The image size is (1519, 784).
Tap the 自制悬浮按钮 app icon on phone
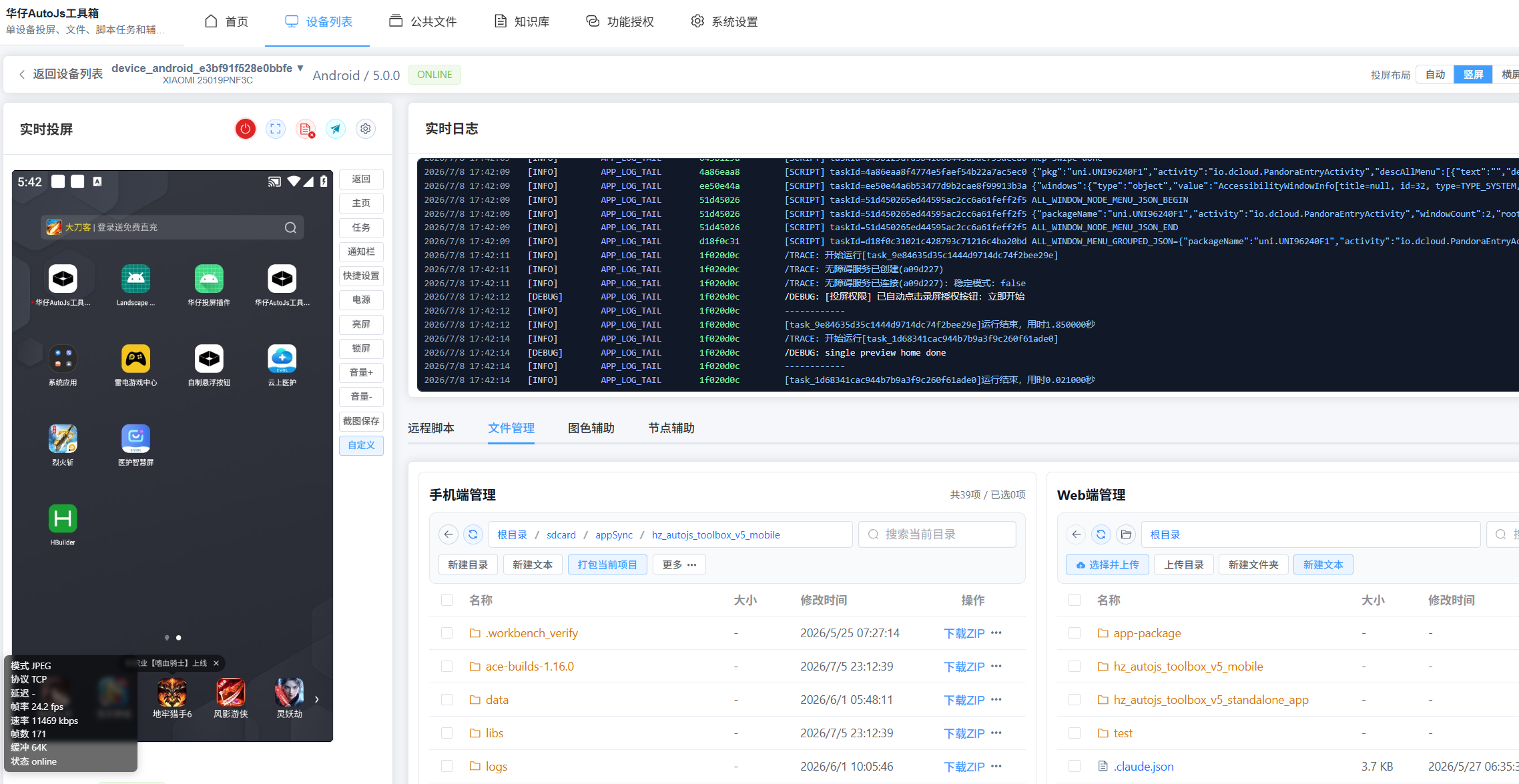click(209, 359)
